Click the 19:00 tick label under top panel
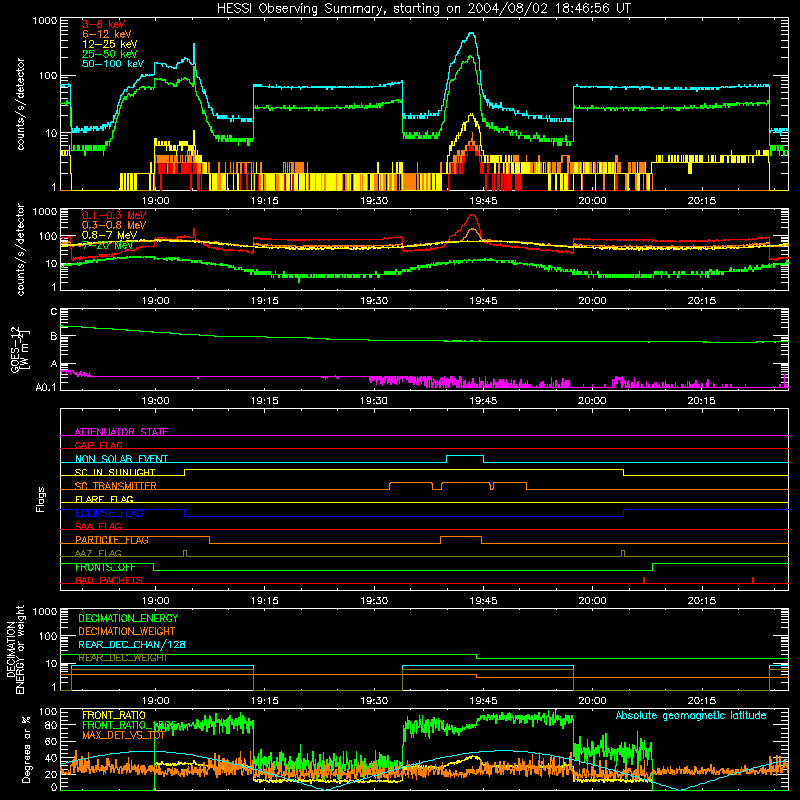The width and height of the screenshot is (800, 800). point(156,201)
